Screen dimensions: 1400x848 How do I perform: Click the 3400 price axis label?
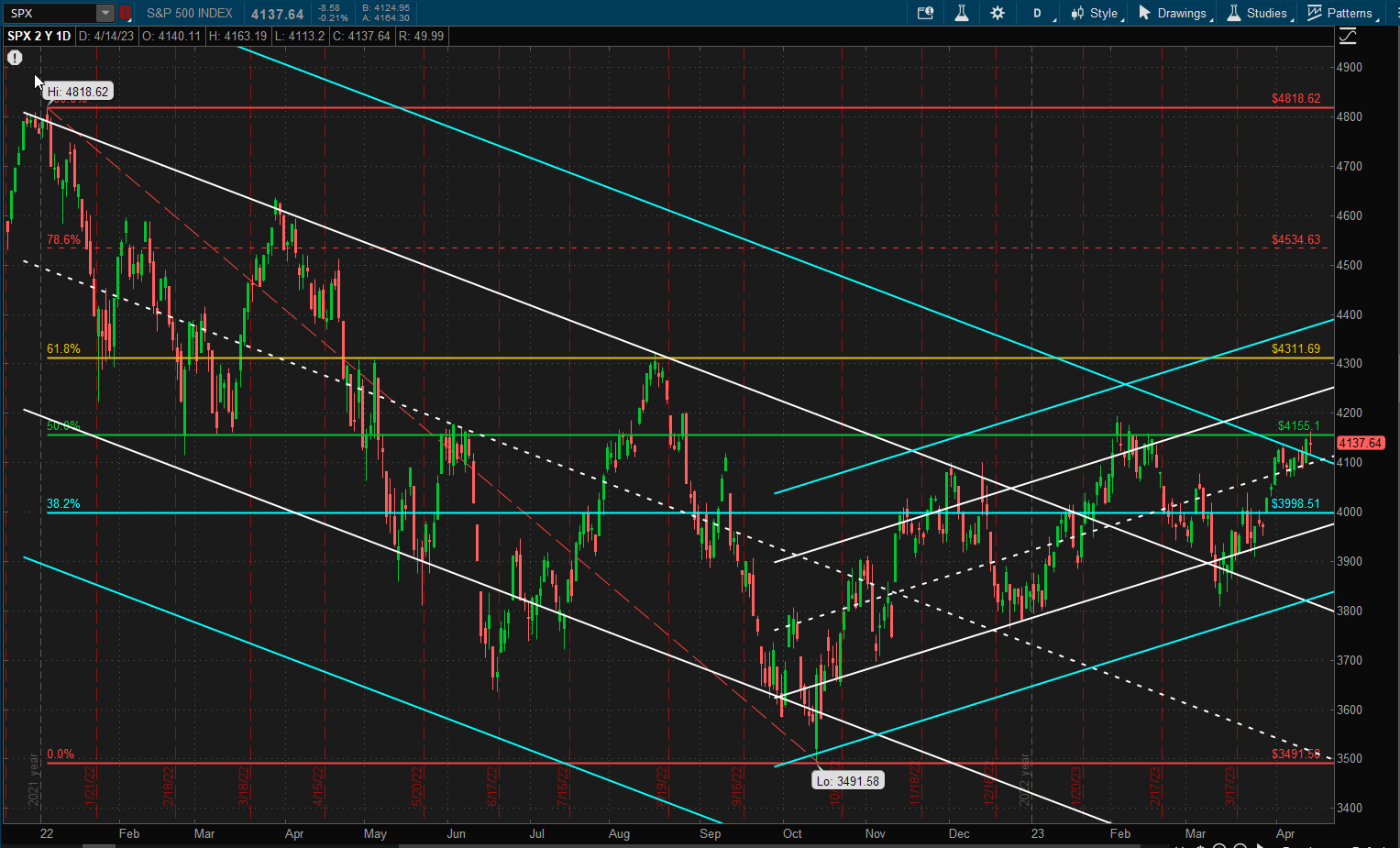point(1349,809)
